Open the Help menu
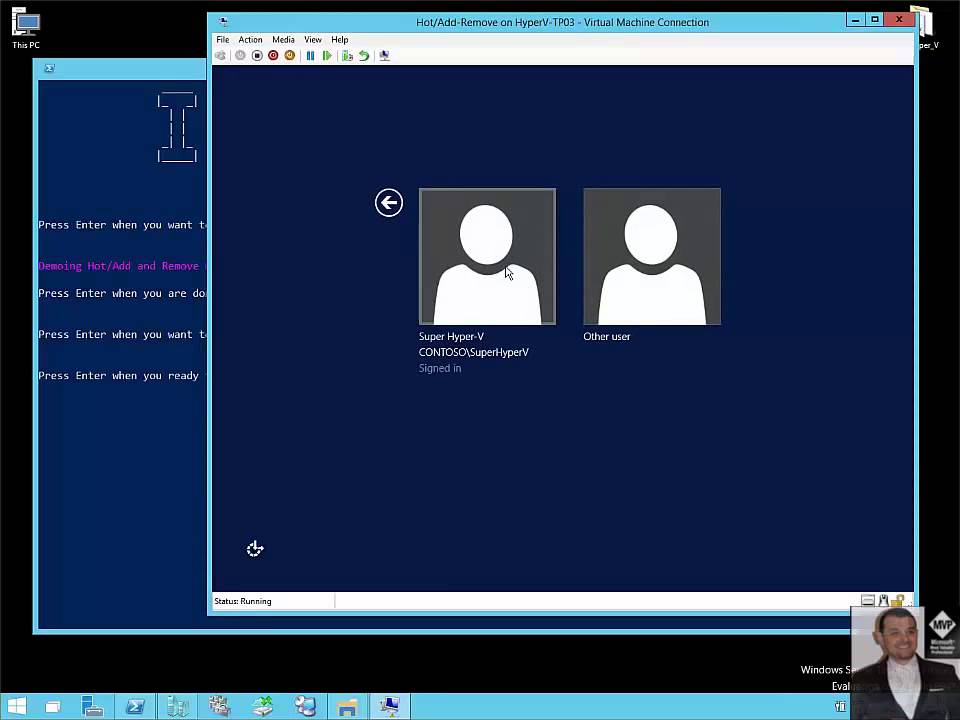 click(340, 40)
